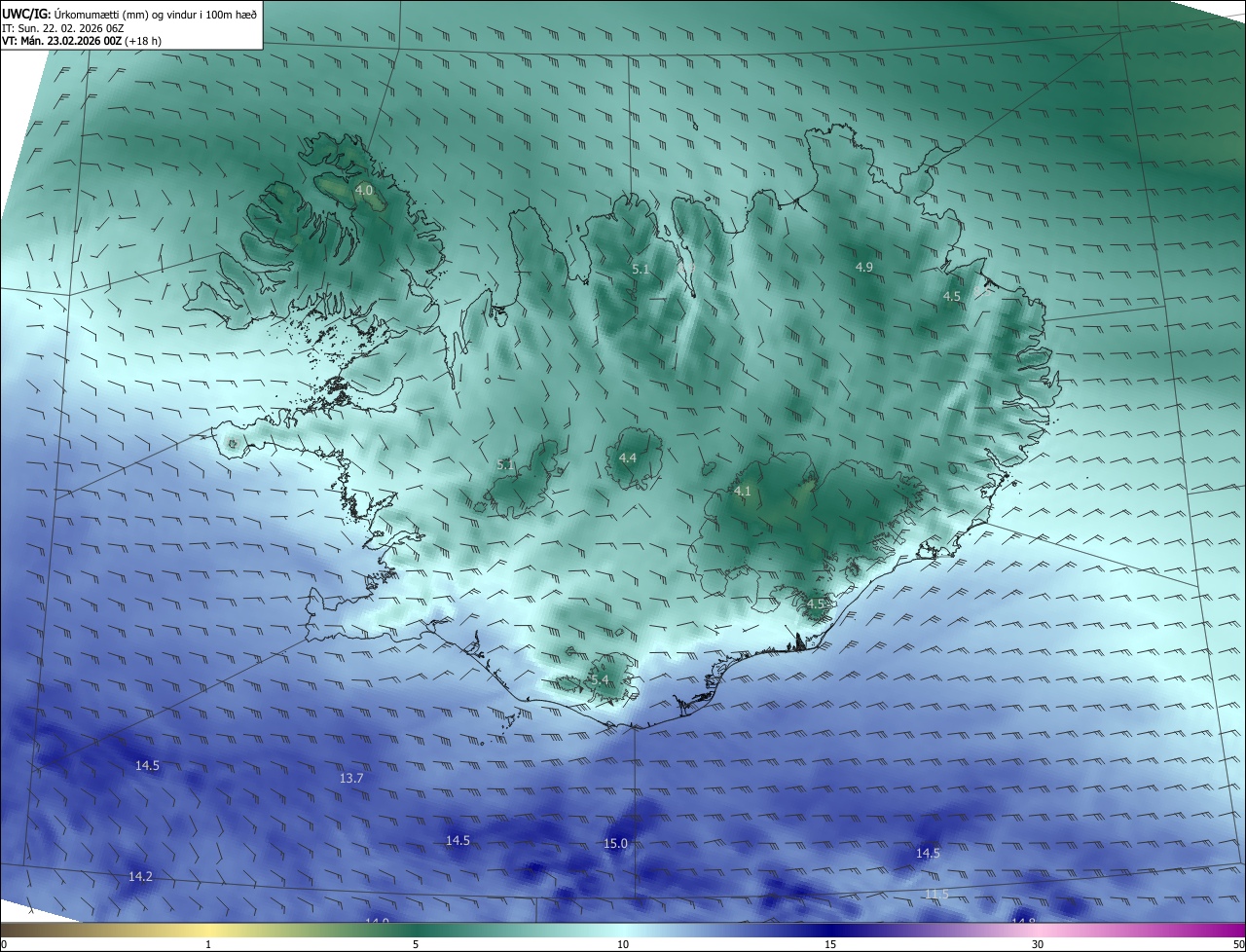Viewport: 1246px width, 952px height.
Task: Click the '4.1' value on the large southeast glacier
Action: [x=742, y=491]
